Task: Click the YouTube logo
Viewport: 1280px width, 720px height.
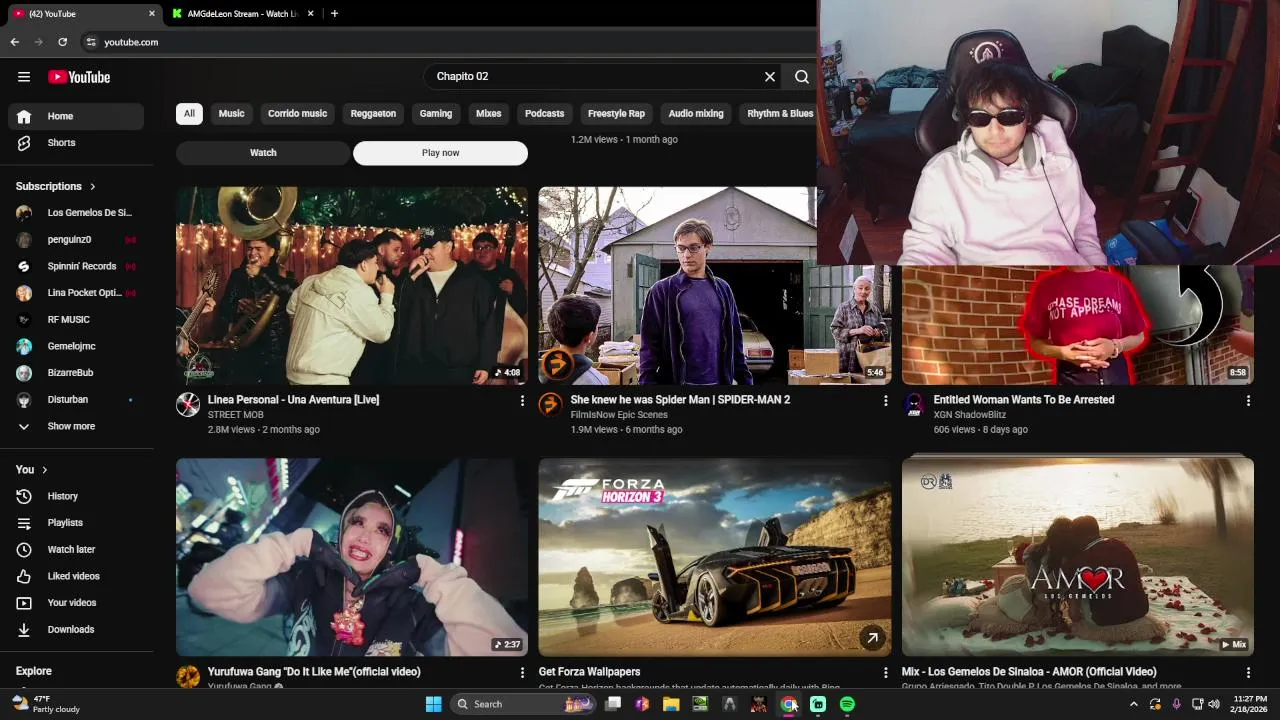Action: pyautogui.click(x=79, y=77)
